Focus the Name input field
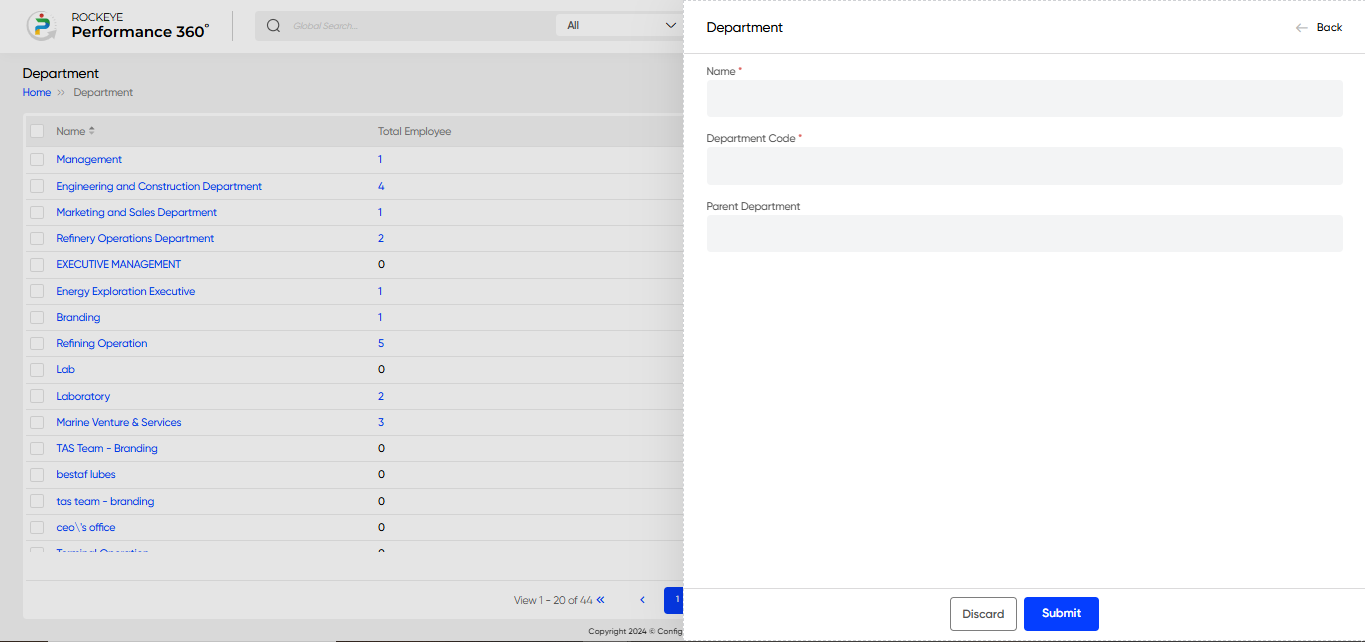Image resolution: width=1365 pixels, height=642 pixels. pos(1024,98)
